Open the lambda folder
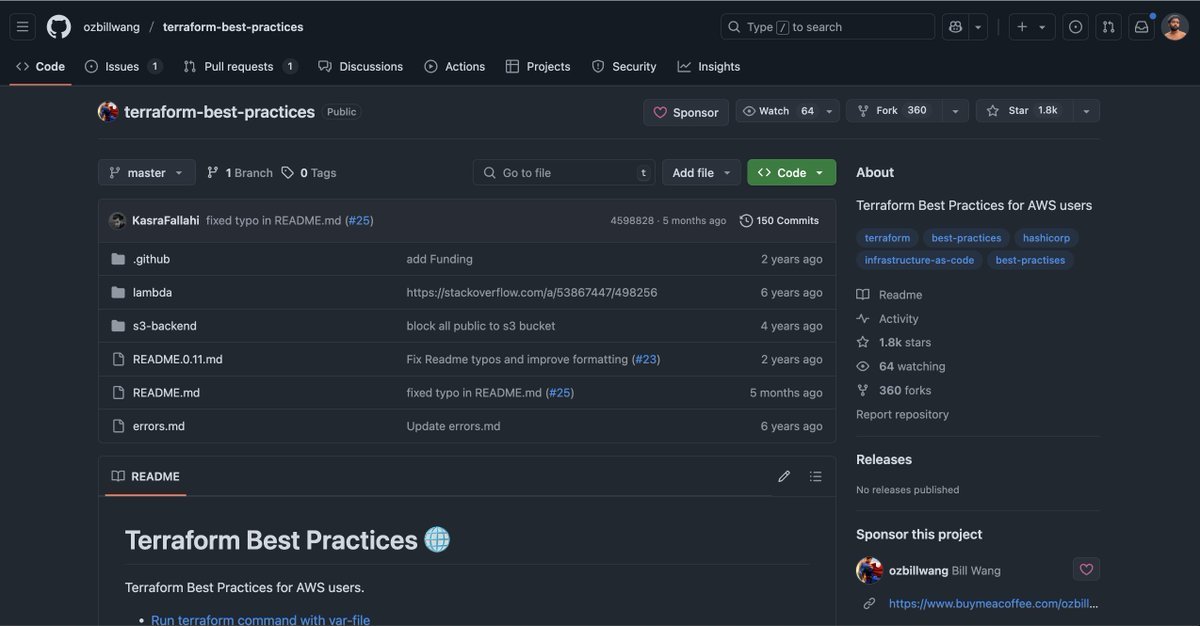This screenshot has height=626, width=1200. (x=152, y=293)
